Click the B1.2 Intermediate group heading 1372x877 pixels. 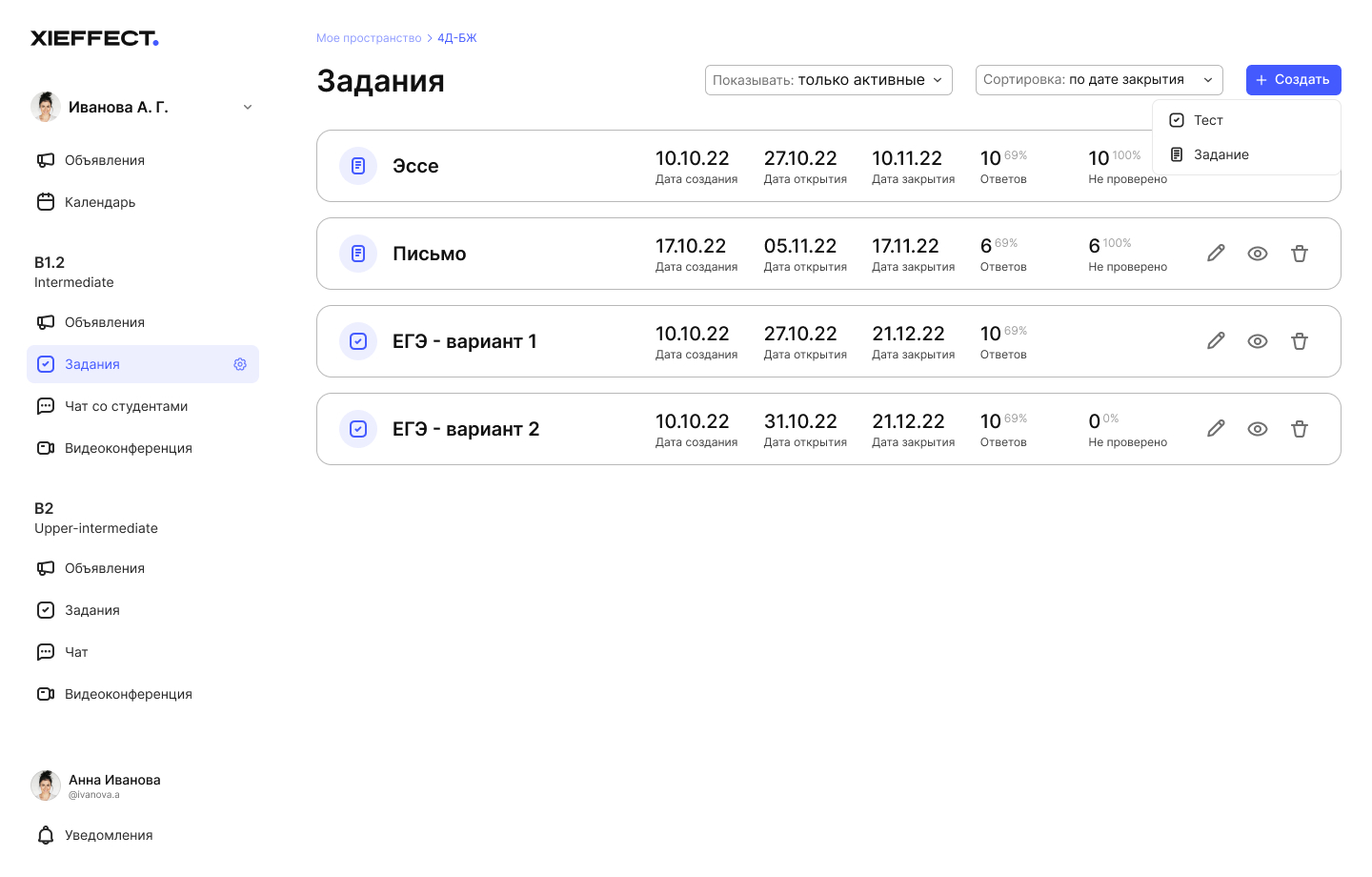coord(74,272)
